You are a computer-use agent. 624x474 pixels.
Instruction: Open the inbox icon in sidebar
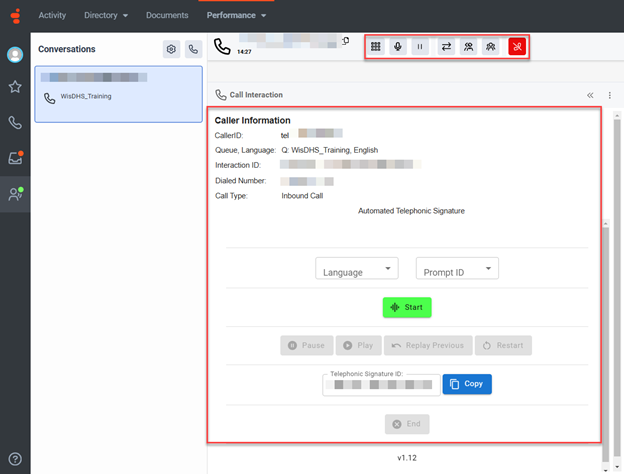pyautogui.click(x=15, y=158)
